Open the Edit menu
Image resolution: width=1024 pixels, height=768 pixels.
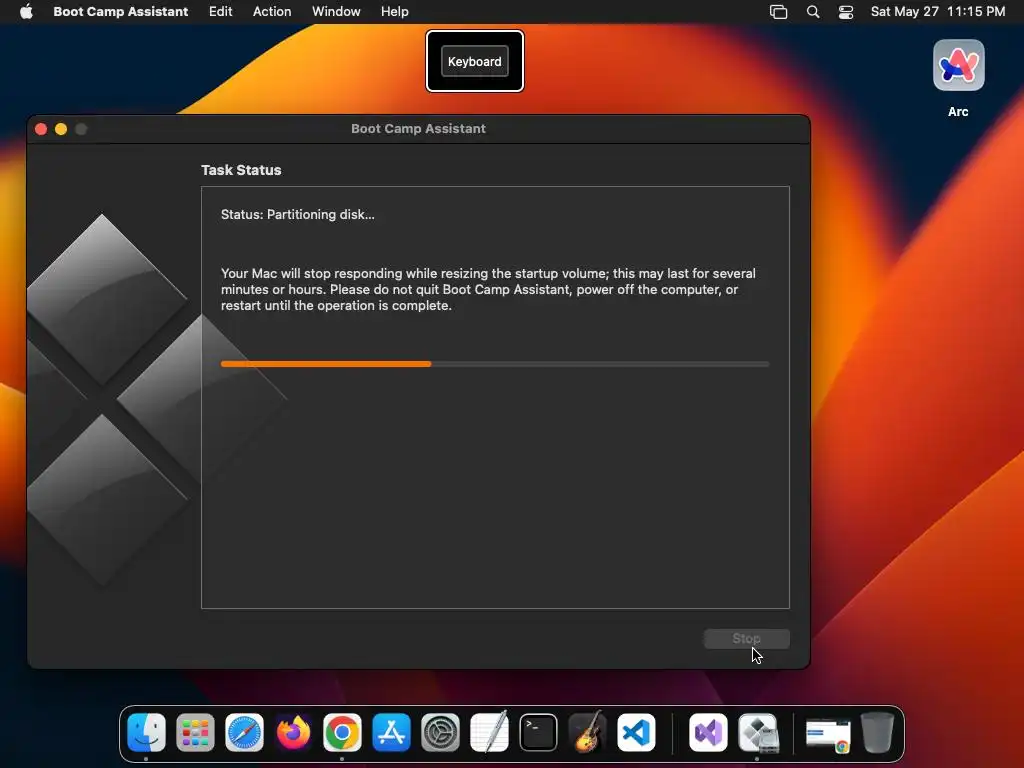(x=220, y=11)
